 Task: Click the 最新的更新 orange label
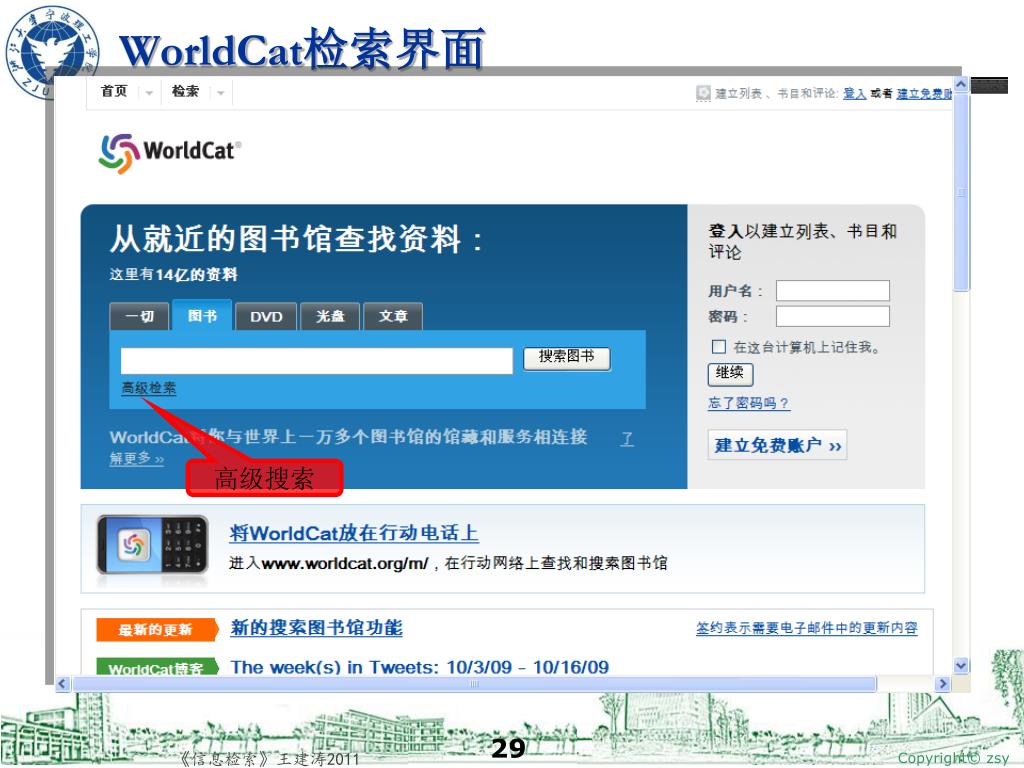click(x=155, y=630)
